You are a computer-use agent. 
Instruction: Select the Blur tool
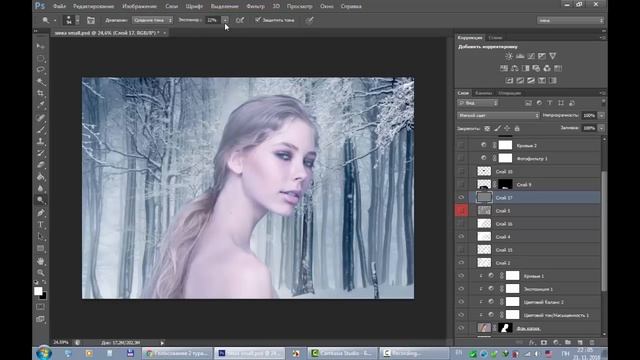pyautogui.click(x=40, y=189)
